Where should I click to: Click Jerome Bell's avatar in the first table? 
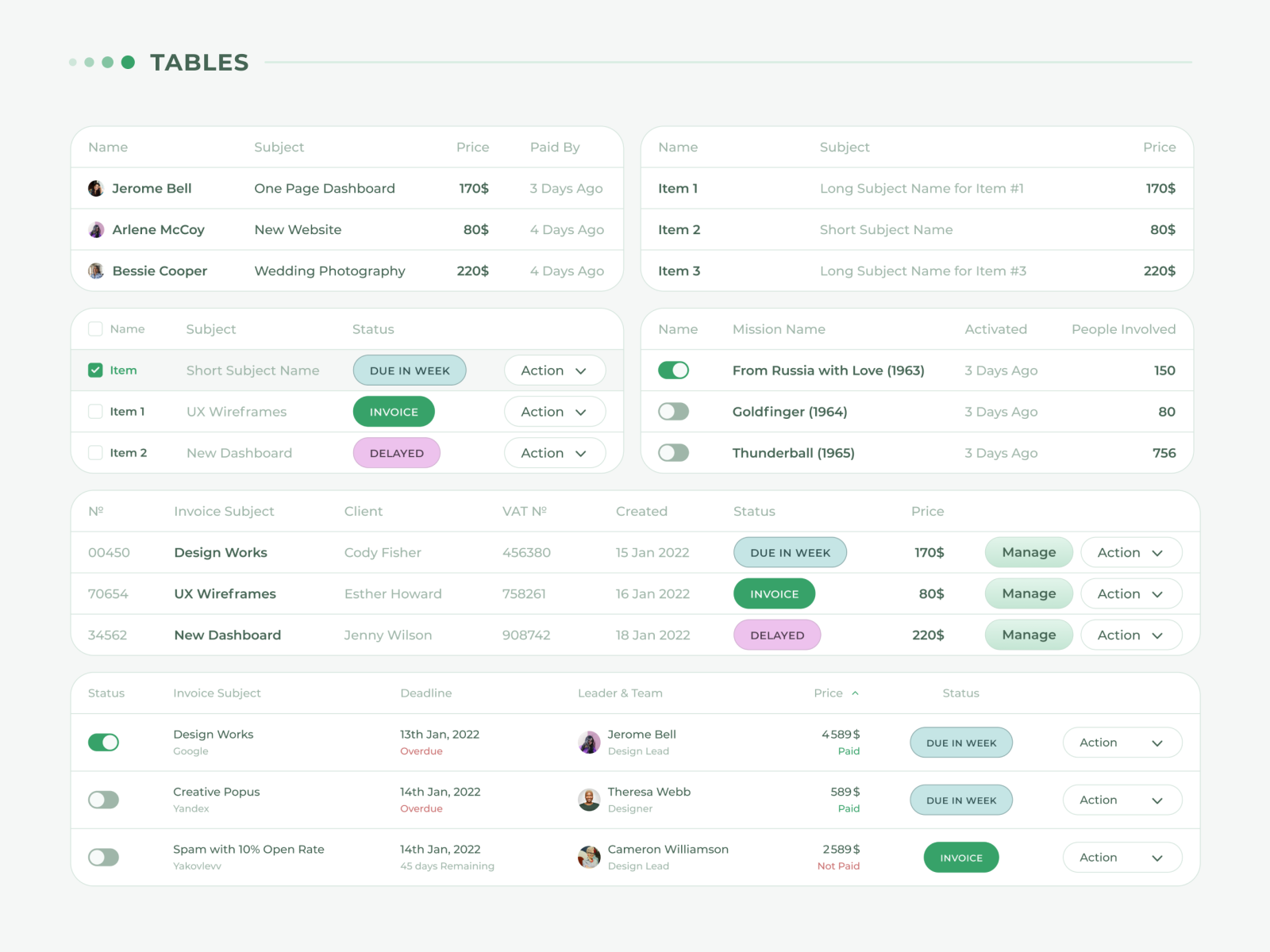click(x=97, y=188)
